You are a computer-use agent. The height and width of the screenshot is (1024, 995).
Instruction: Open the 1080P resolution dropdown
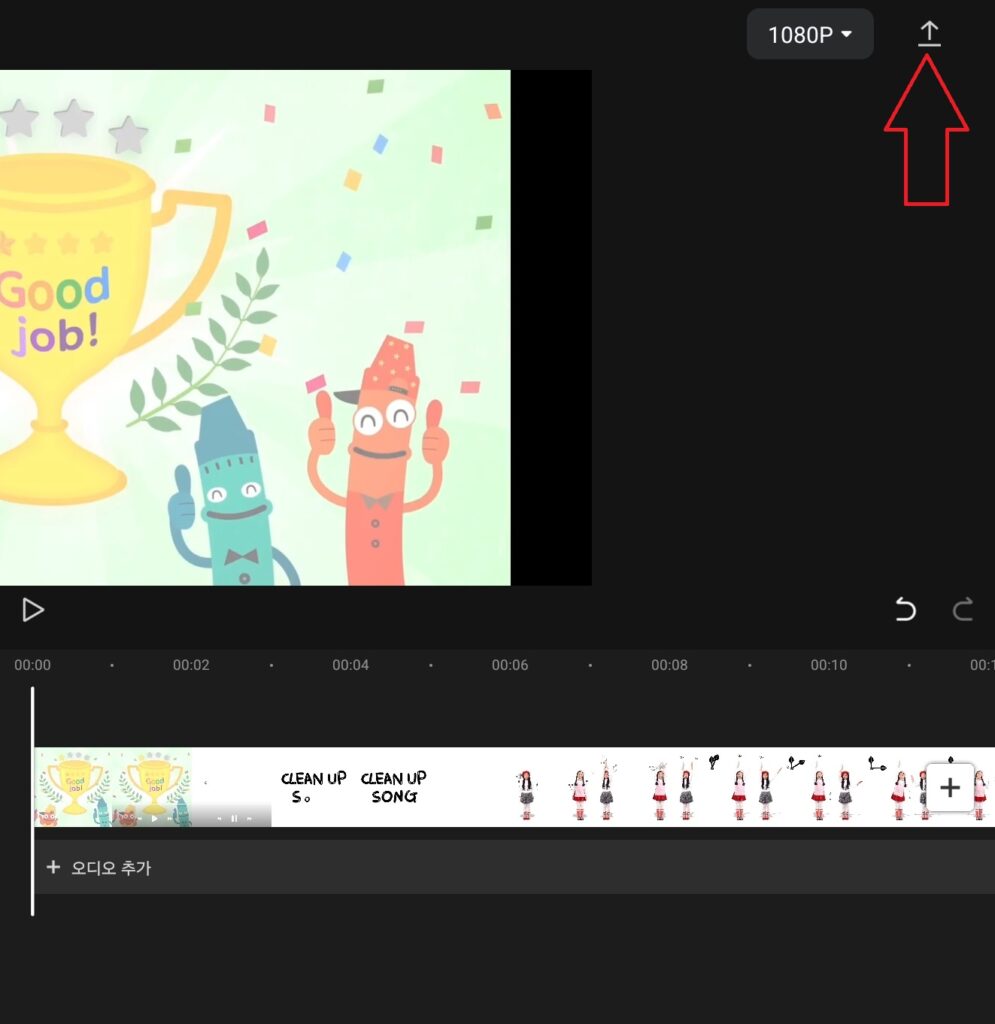tap(810, 35)
